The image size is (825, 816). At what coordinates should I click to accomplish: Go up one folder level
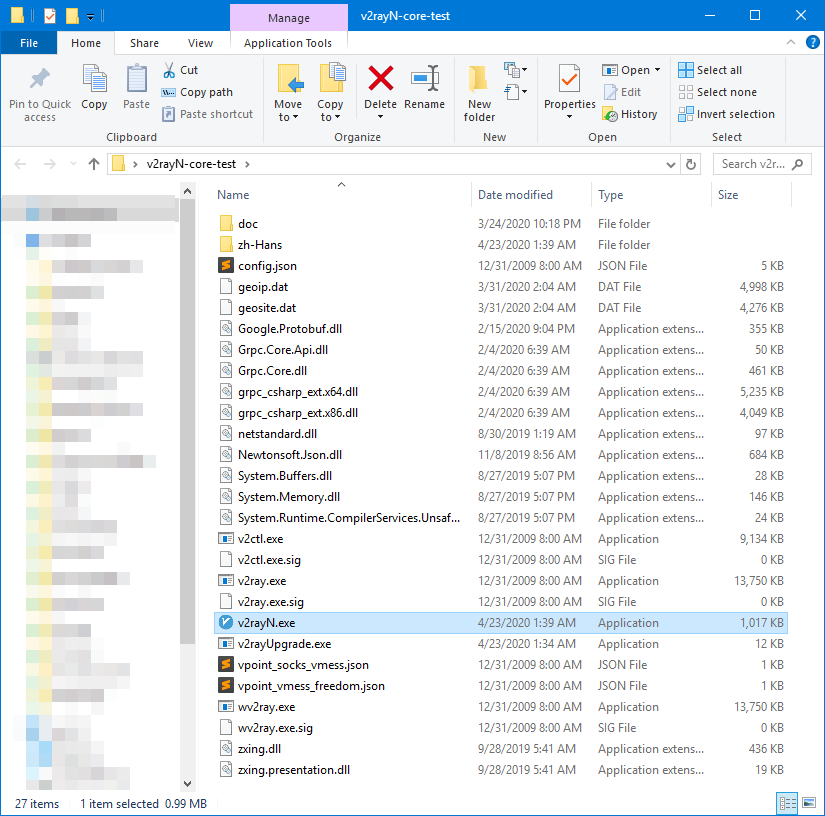94,165
